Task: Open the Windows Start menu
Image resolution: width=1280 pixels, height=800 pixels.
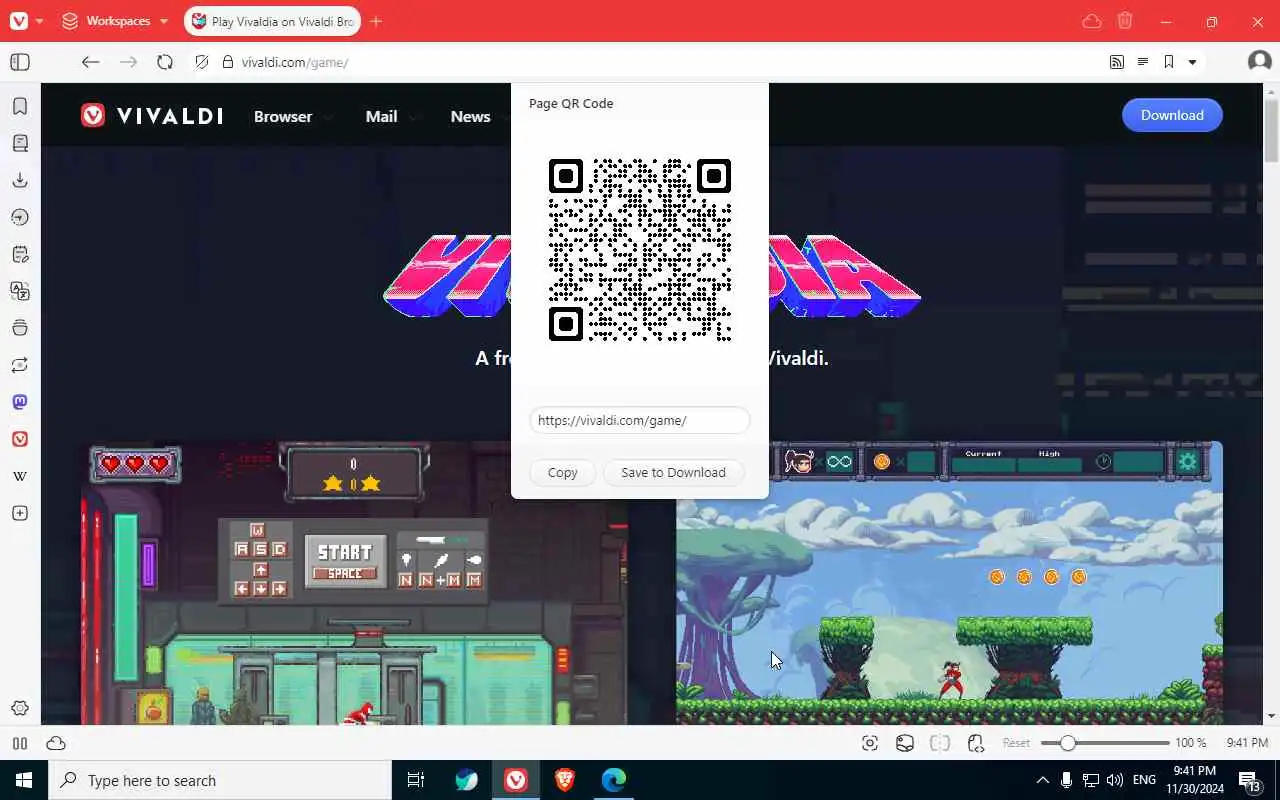Action: (24, 780)
